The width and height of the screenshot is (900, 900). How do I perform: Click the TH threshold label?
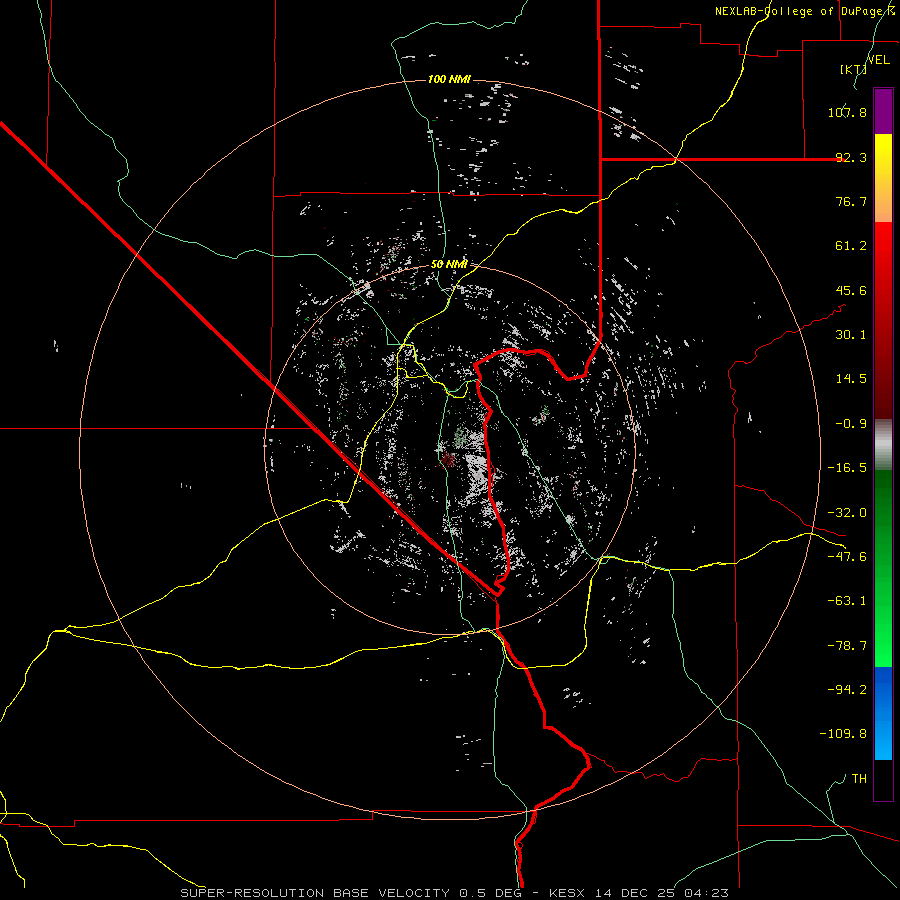859,778
